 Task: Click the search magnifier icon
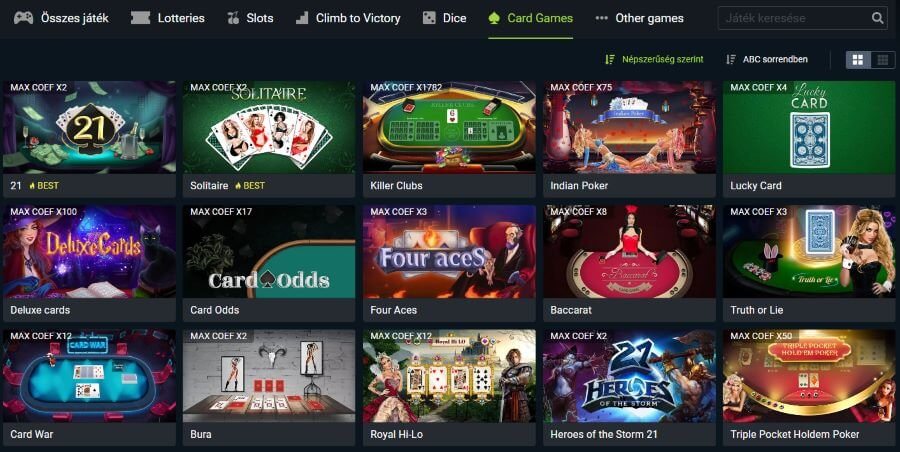click(x=878, y=18)
